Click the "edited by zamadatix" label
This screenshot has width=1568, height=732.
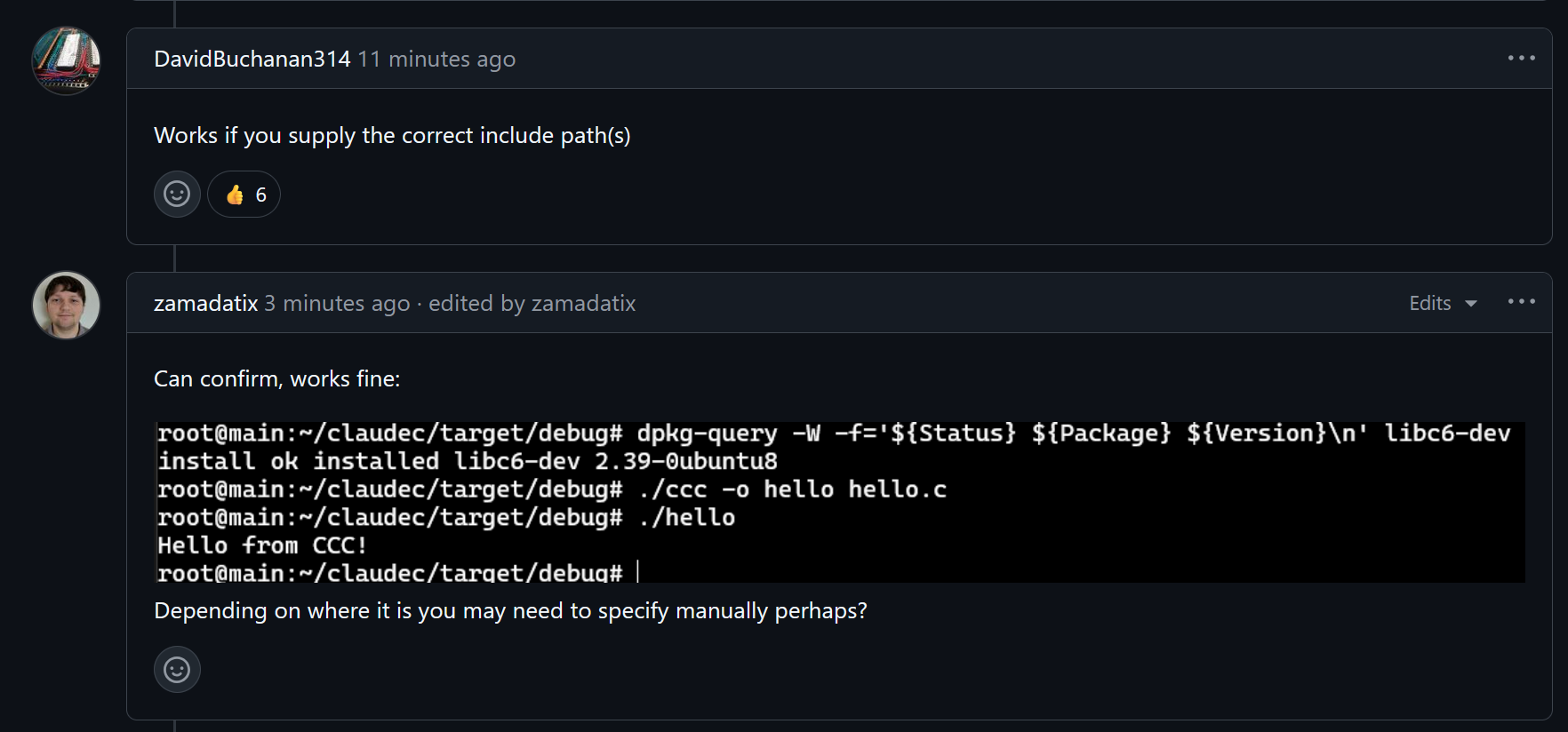(x=532, y=303)
